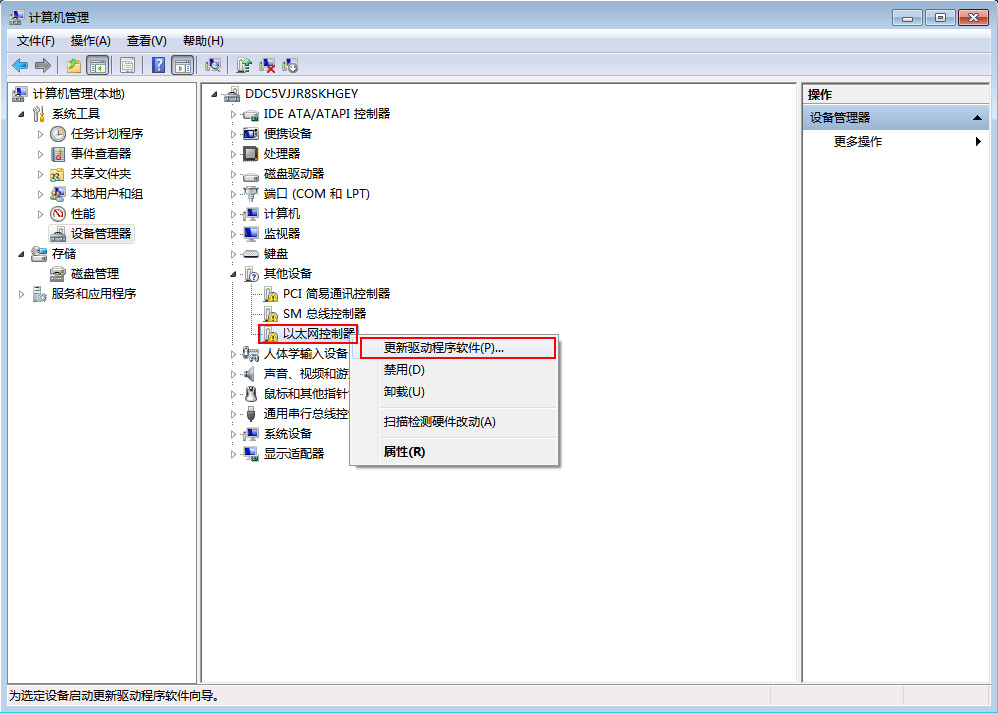Select 共享文件夹 in the tree

(101, 174)
